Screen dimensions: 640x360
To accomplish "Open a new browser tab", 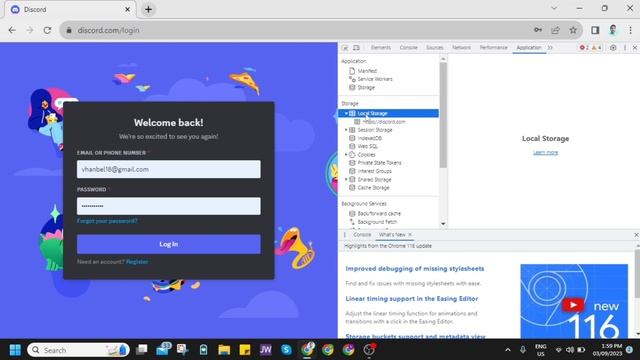I will pyautogui.click(x=149, y=9).
